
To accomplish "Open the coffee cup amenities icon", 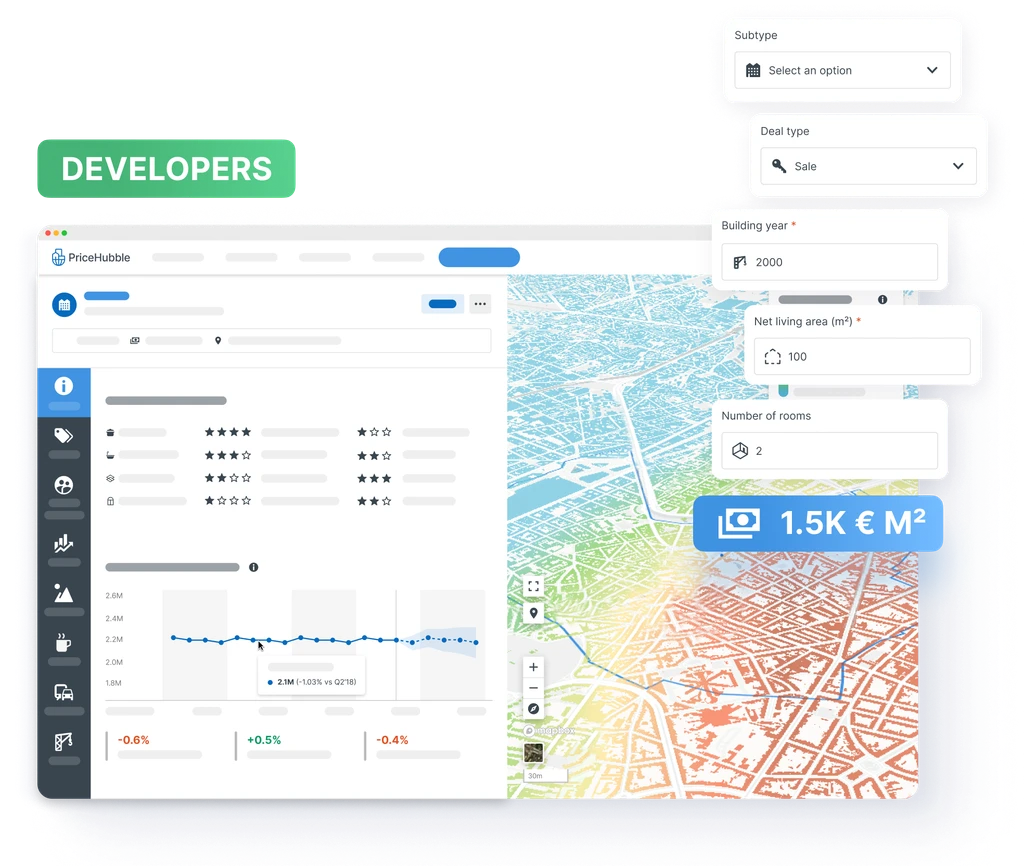I will tap(64, 642).
